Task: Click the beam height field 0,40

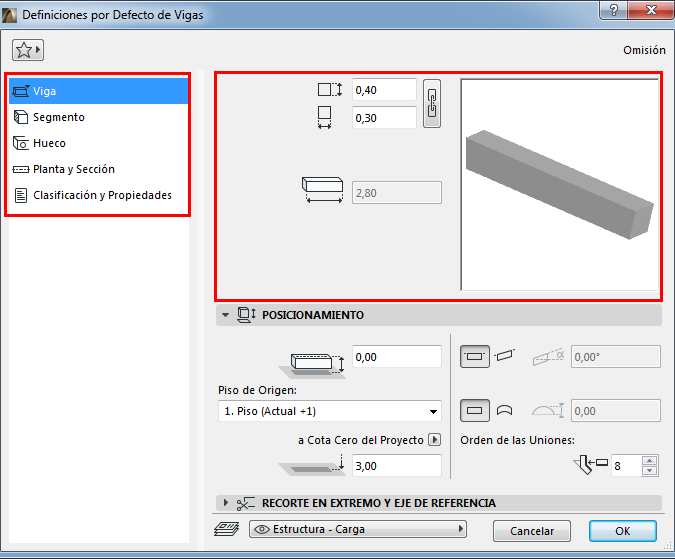Action: click(384, 90)
